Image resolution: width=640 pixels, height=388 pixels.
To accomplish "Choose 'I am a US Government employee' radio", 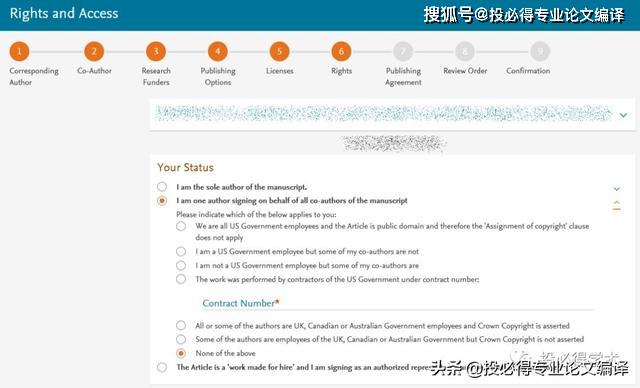I will point(181,251).
